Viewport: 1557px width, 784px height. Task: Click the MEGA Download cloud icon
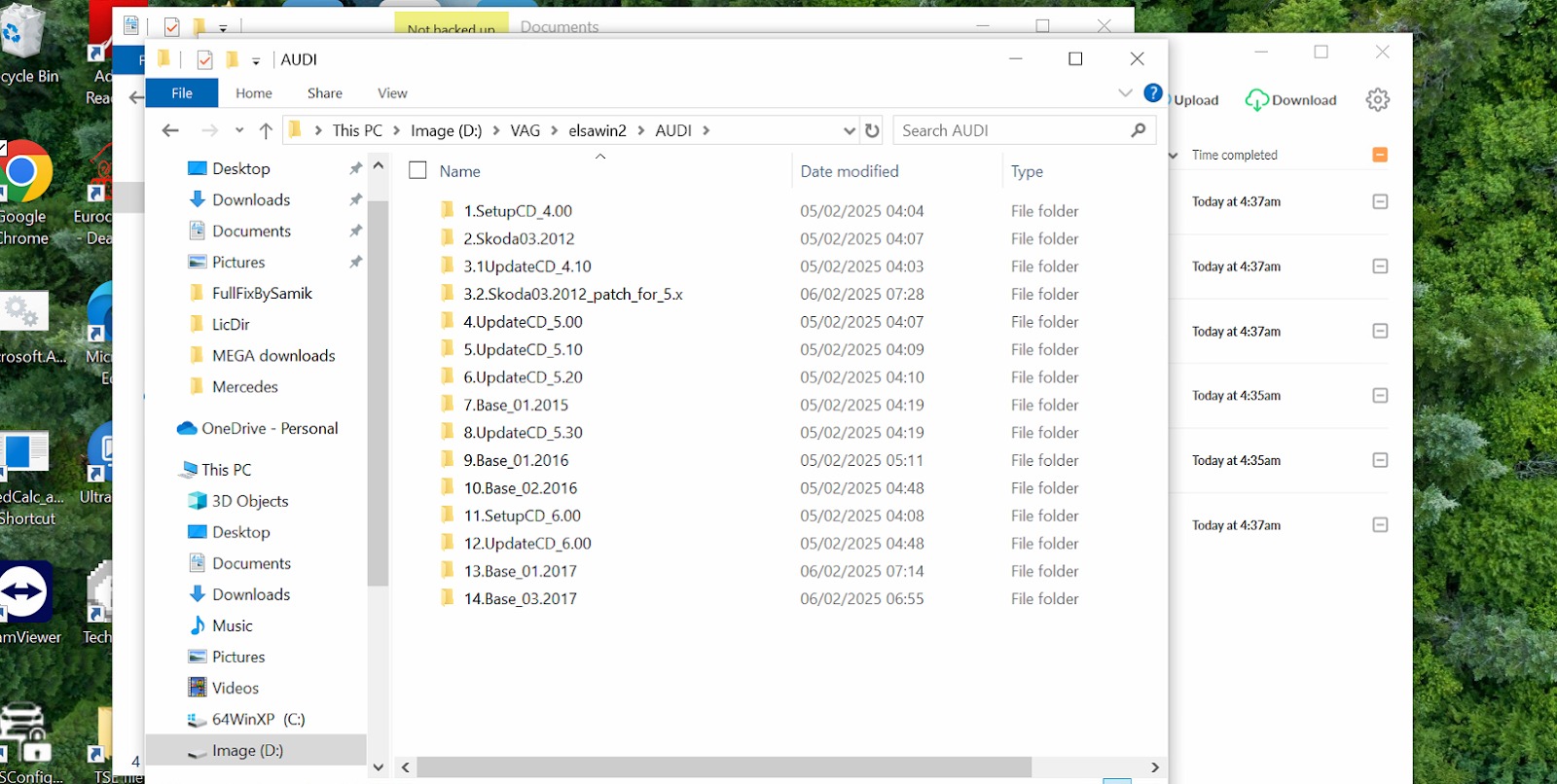tap(1256, 100)
